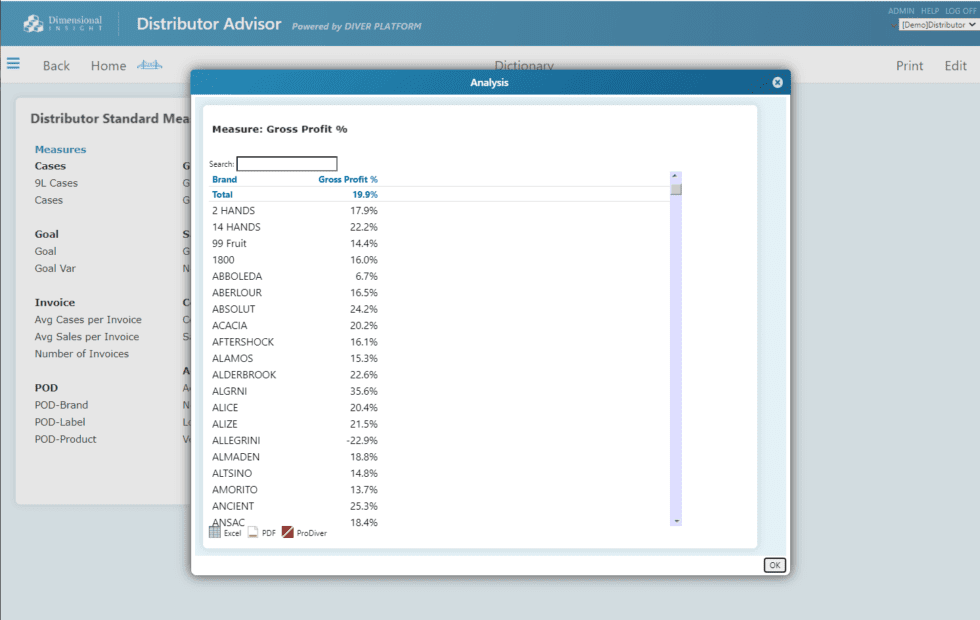Click the bridge icon next to Home
The width and height of the screenshot is (980, 620).
(x=148, y=64)
